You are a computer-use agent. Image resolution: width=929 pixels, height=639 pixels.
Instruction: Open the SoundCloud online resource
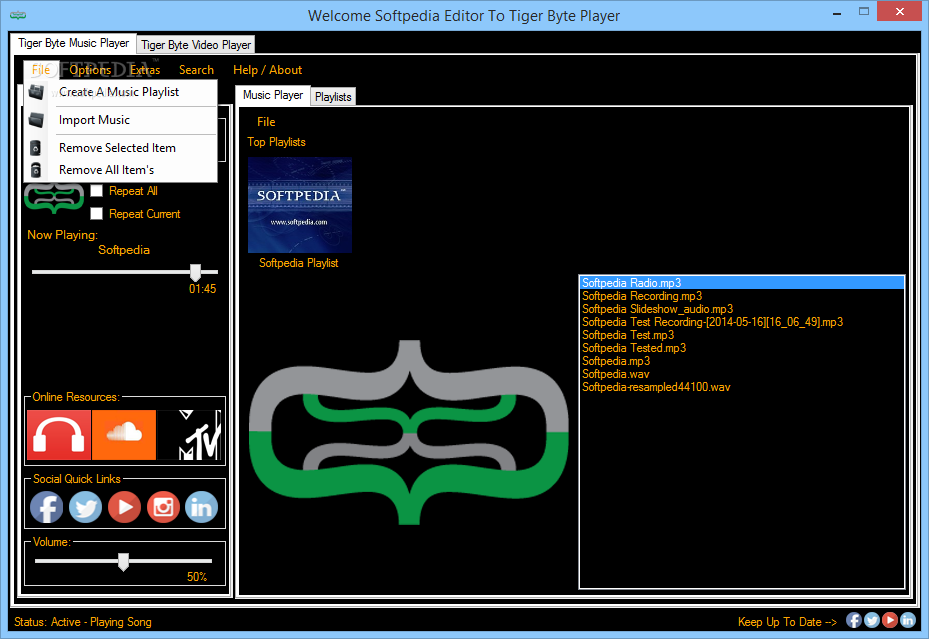(124, 435)
